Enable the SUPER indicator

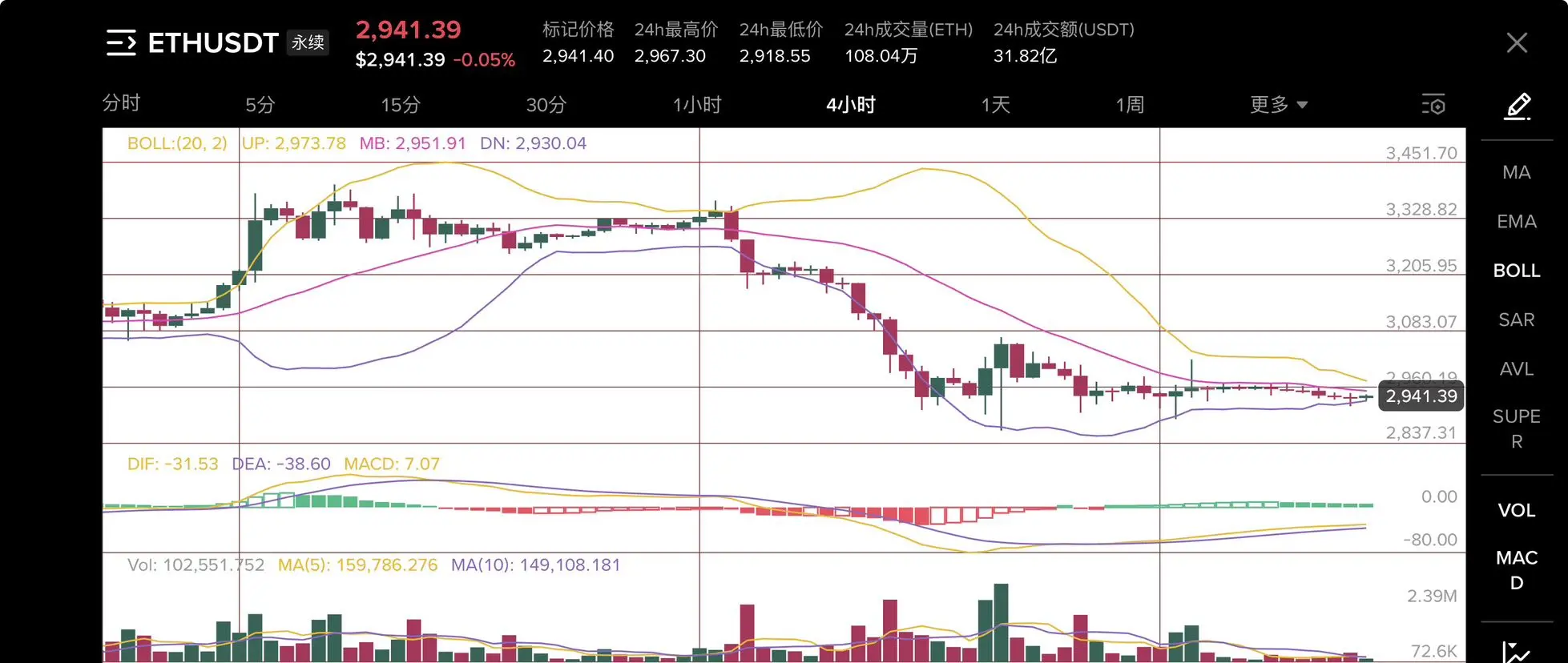tap(1517, 428)
